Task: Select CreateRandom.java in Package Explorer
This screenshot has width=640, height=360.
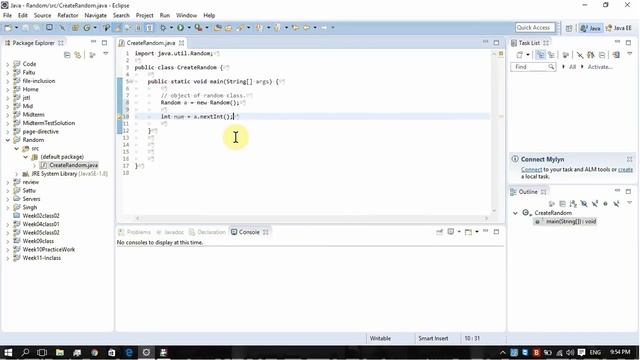Action: click(73, 165)
